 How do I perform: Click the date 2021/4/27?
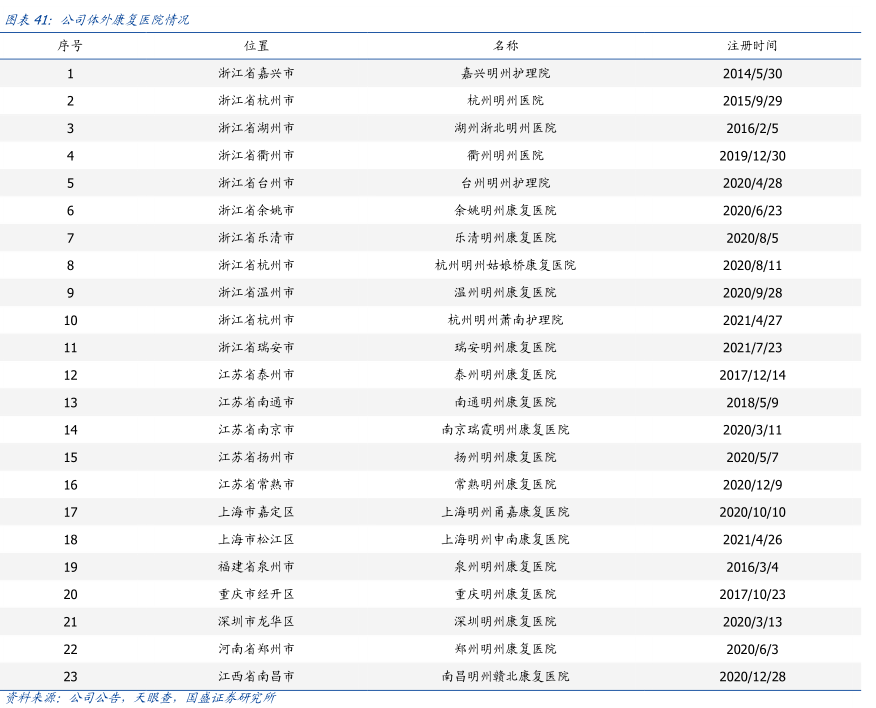click(x=752, y=320)
